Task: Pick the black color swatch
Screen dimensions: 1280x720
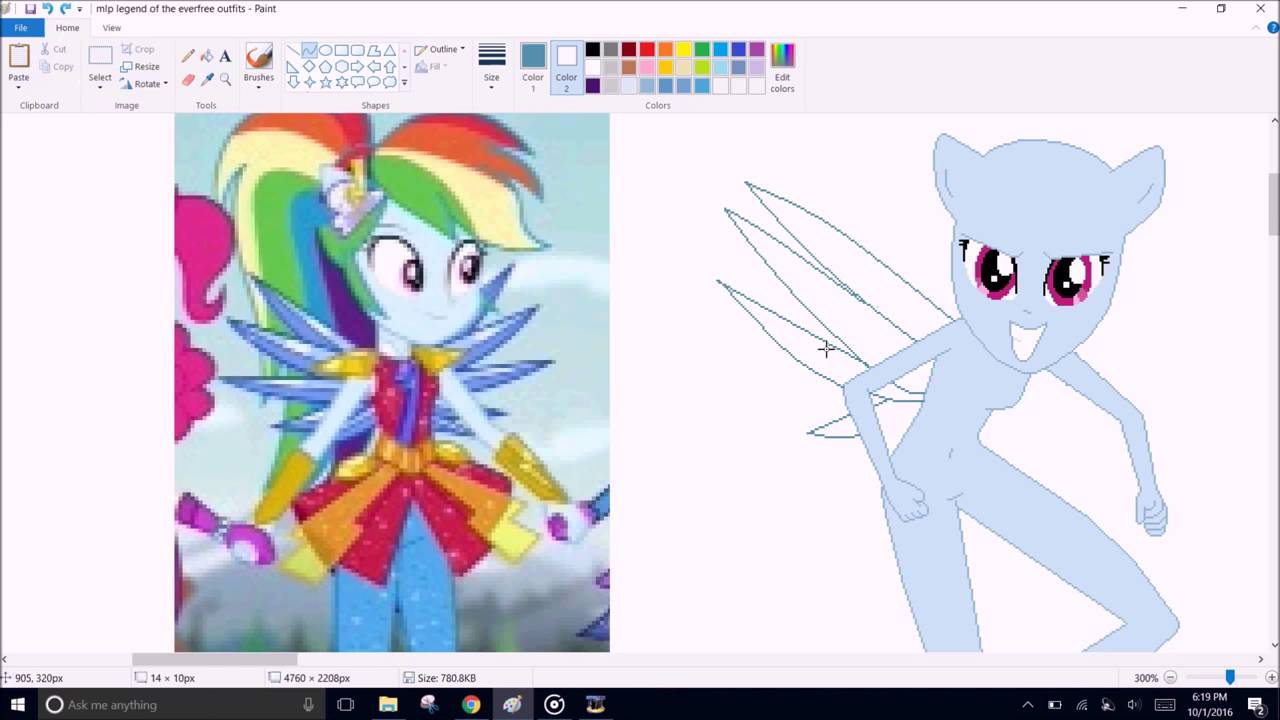Action: tap(593, 50)
